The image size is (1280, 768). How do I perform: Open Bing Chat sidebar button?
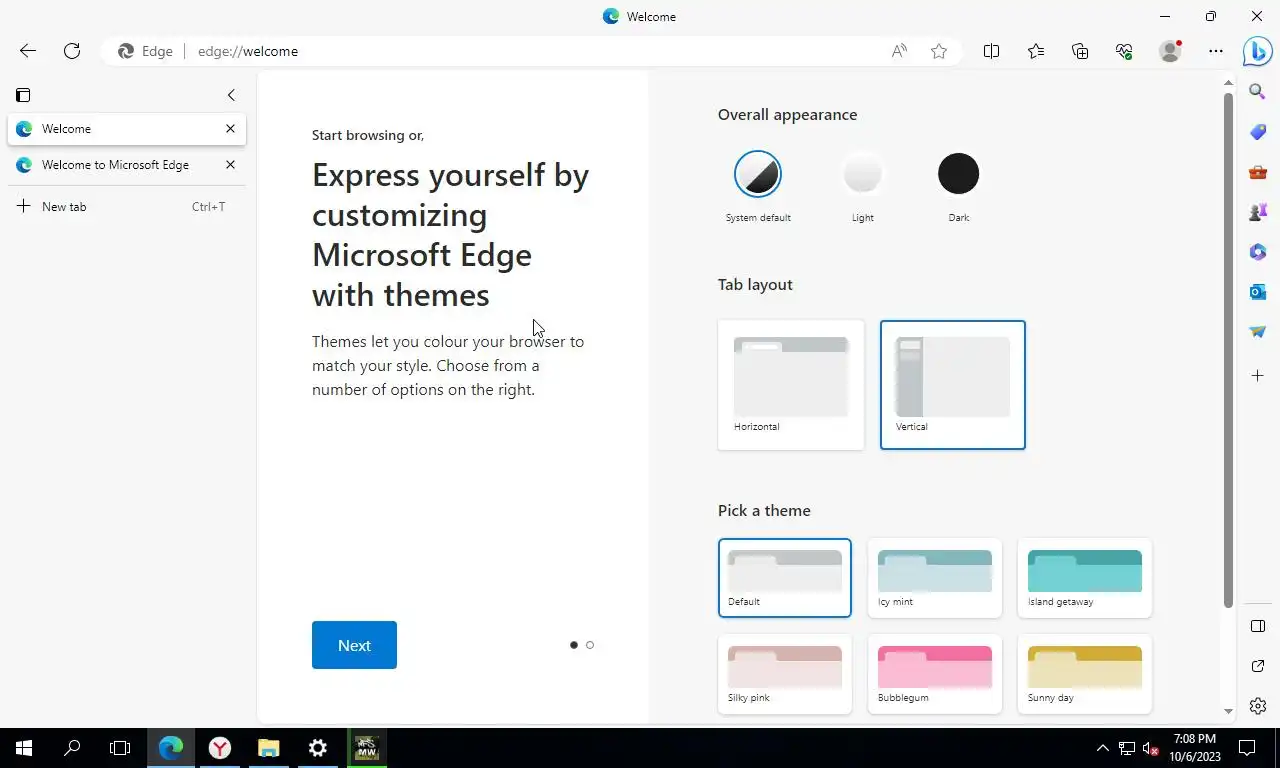[1258, 51]
